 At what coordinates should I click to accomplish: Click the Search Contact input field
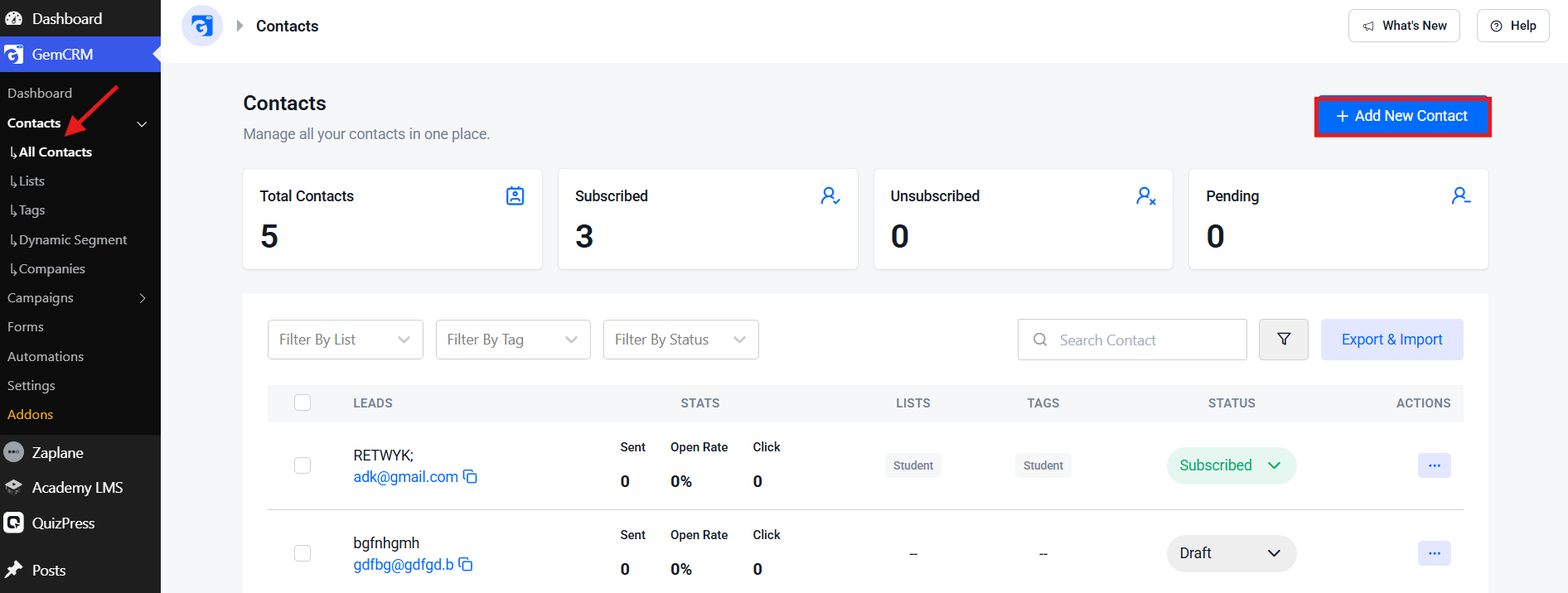click(1132, 340)
